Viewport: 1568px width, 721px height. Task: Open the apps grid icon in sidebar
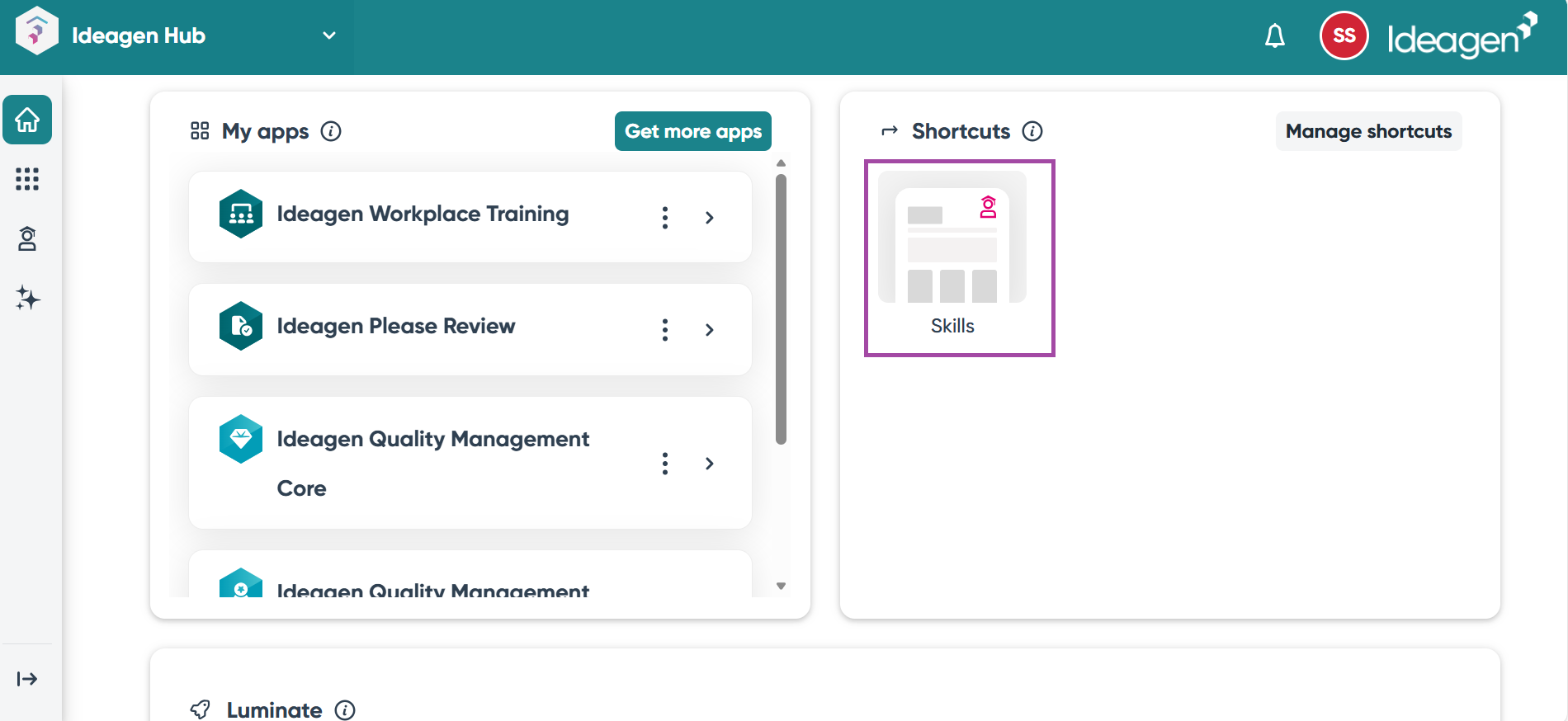tap(27, 179)
